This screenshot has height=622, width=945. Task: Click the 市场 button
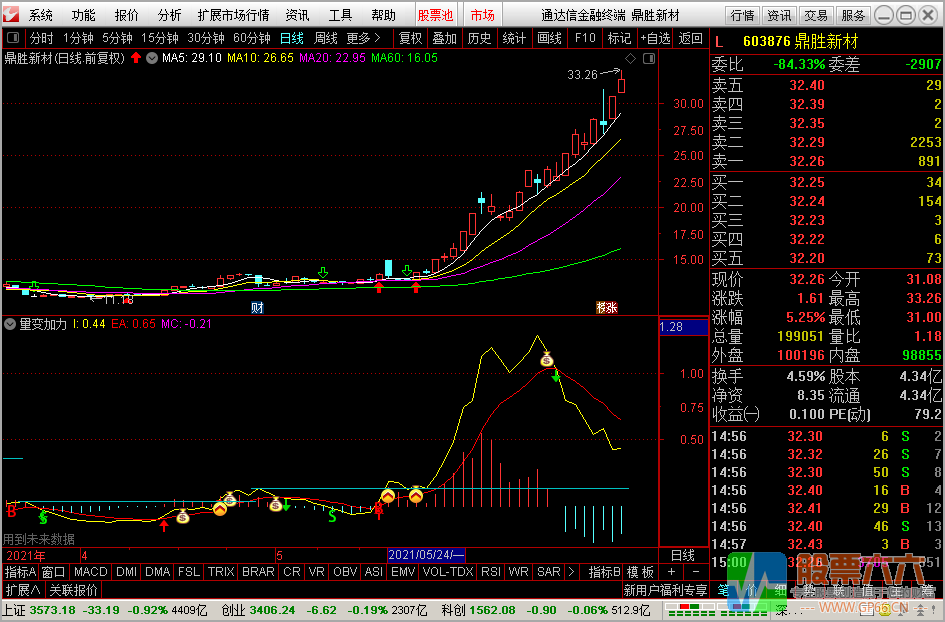coord(482,15)
